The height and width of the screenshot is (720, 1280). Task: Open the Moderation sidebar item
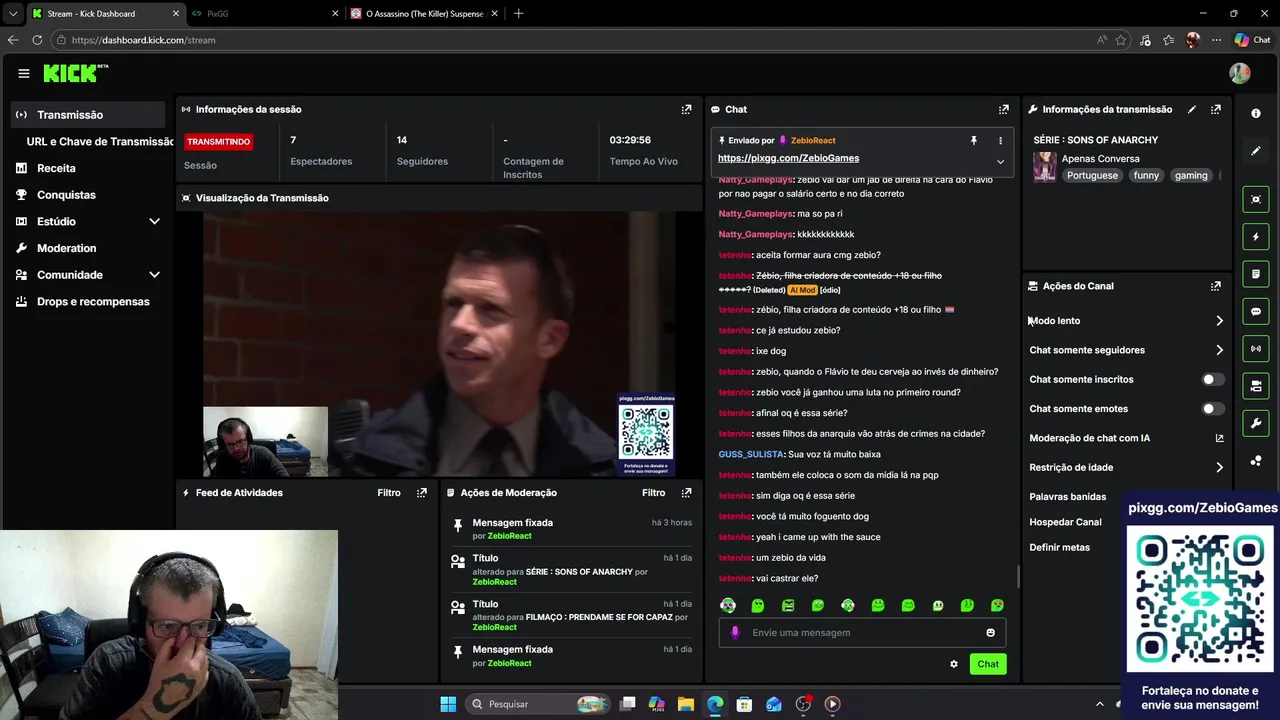(x=67, y=248)
